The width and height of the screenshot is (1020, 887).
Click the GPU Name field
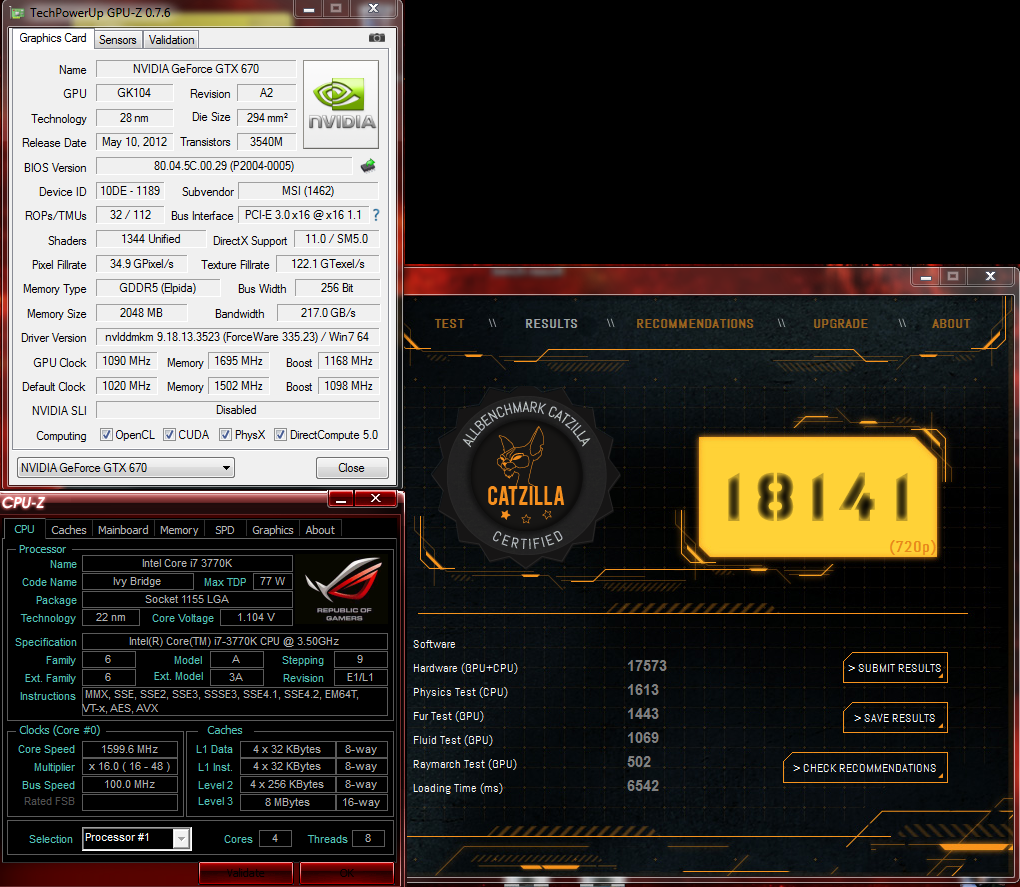[x=196, y=68]
